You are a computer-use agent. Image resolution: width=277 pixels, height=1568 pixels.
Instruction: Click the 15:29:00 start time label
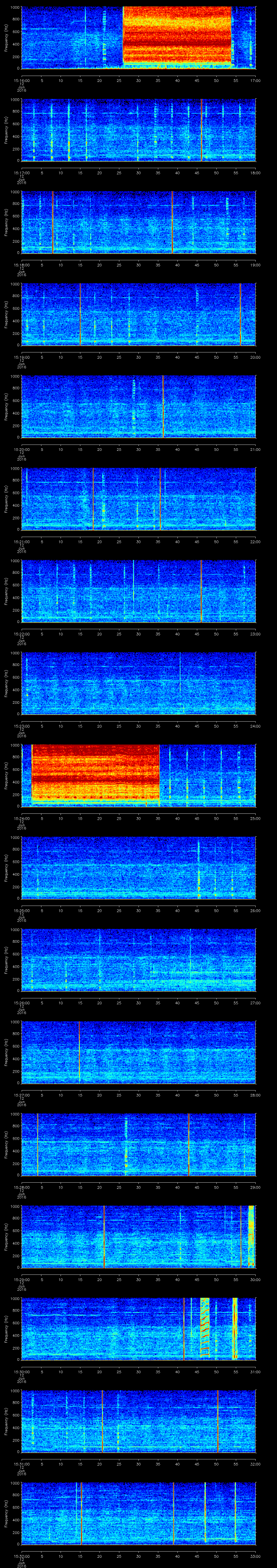point(21,1279)
